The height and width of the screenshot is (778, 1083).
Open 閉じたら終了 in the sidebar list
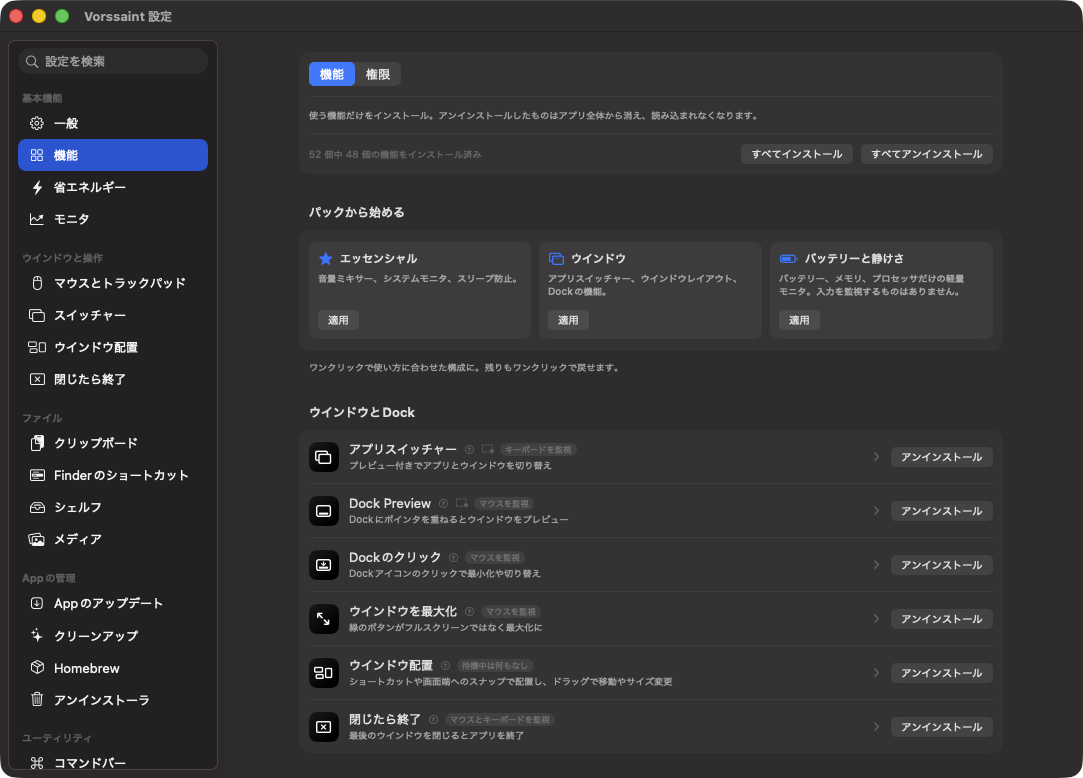(113, 379)
